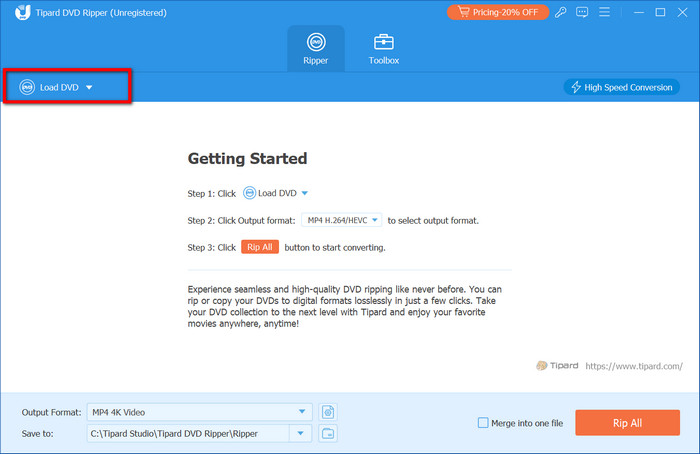Screen dimensions: 700x454
Task: Select the Ripper tab
Action: 316,48
